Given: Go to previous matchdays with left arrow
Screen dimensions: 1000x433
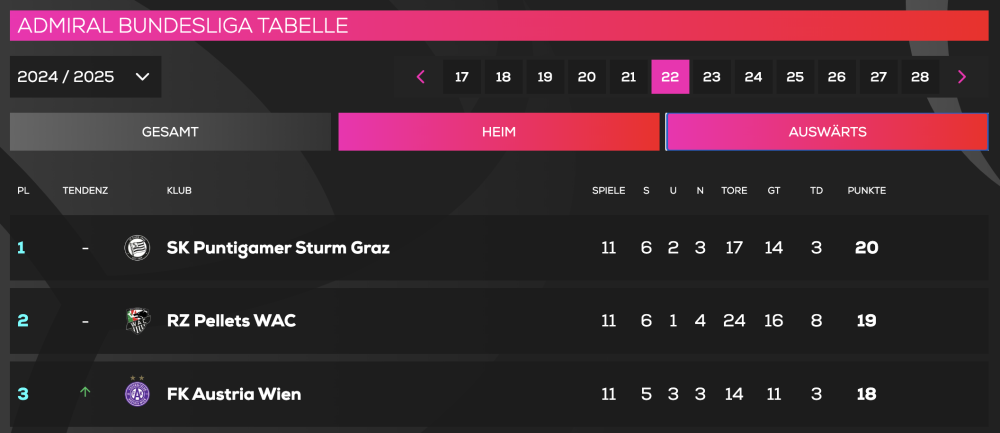Looking at the screenshot, I should tap(421, 77).
